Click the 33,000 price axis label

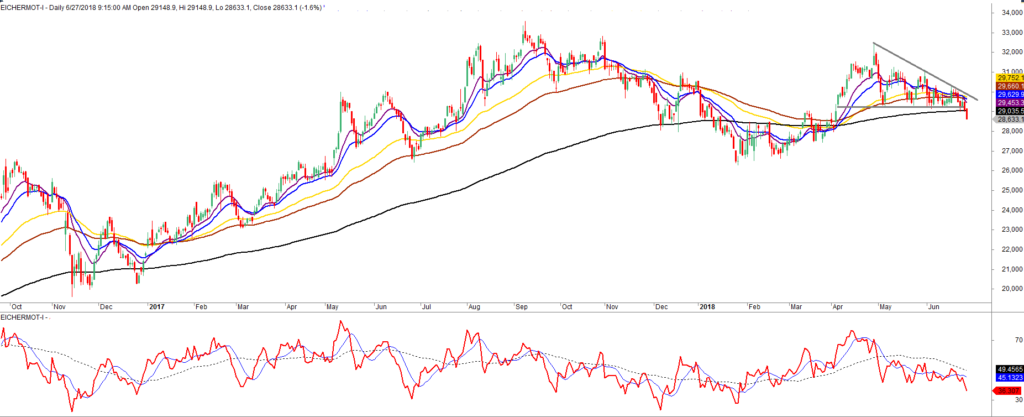click(1010, 32)
